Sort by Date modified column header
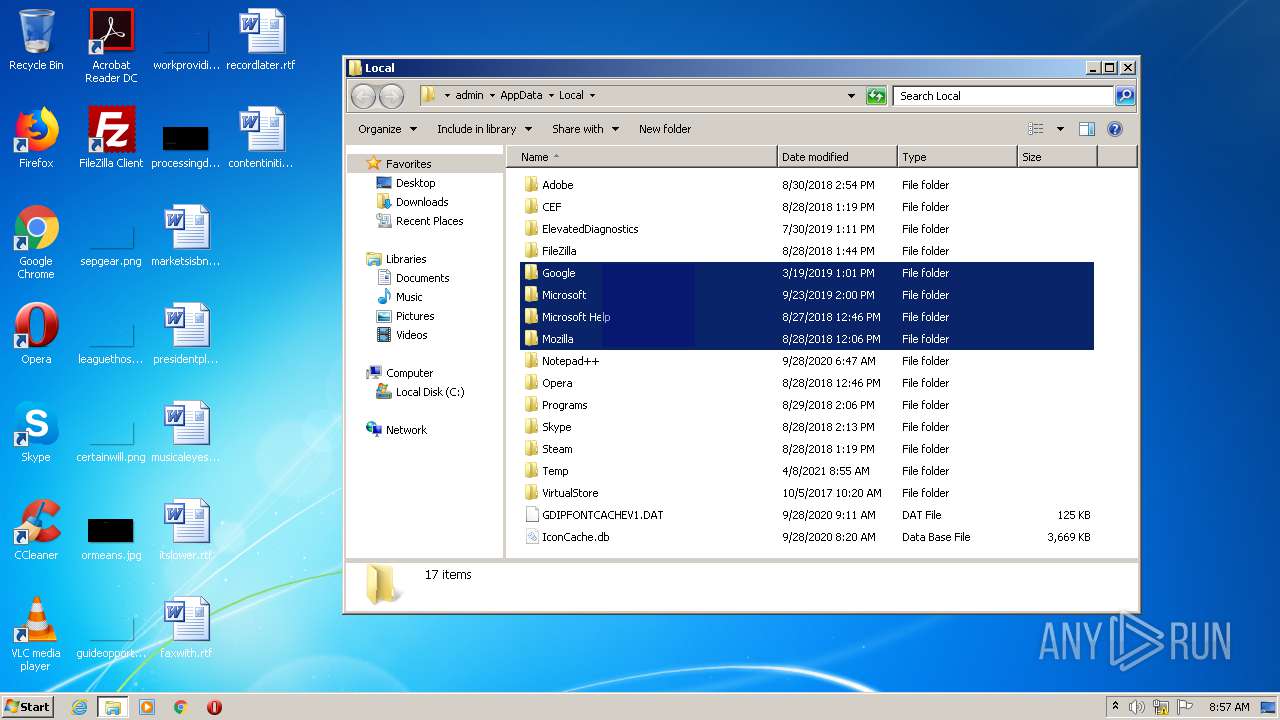 click(837, 157)
